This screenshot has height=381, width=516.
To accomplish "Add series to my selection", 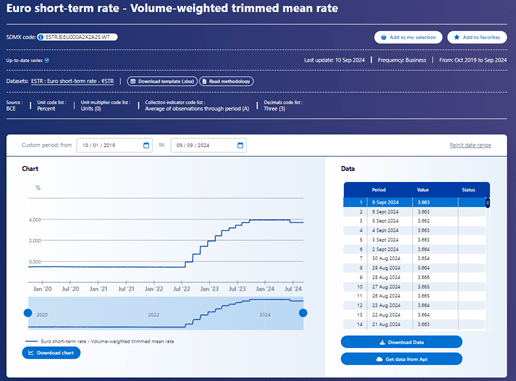I will click(x=408, y=37).
